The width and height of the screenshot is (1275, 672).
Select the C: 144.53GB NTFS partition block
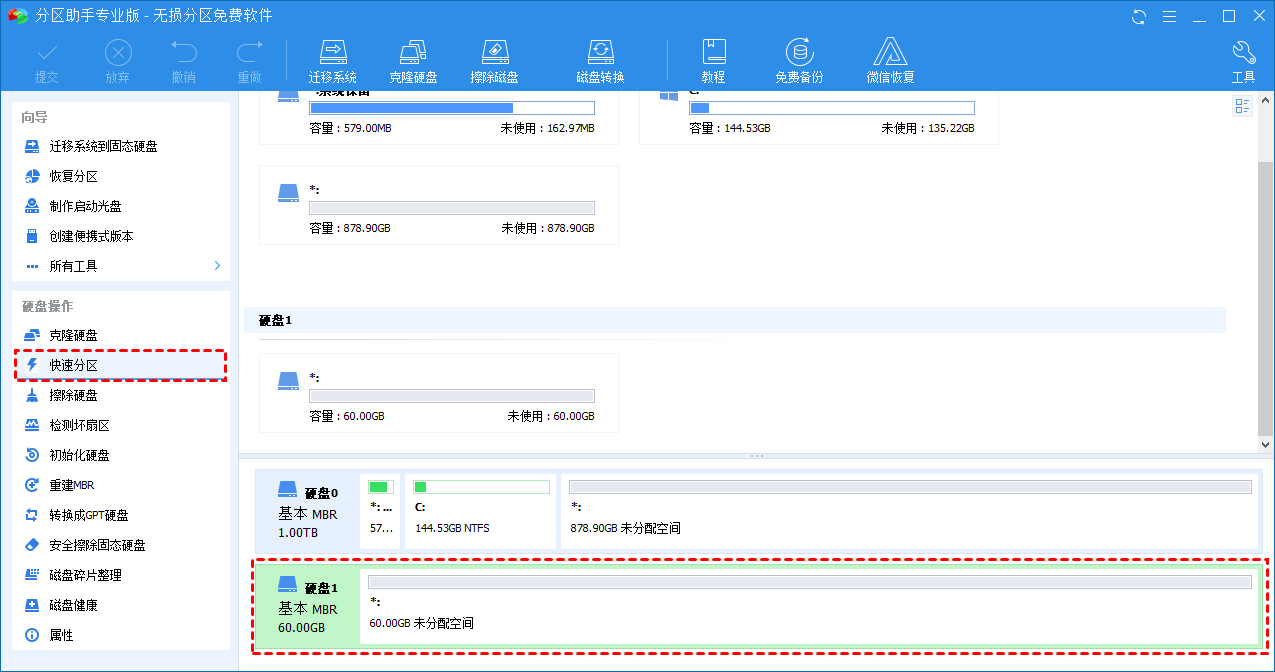pyautogui.click(x=481, y=510)
